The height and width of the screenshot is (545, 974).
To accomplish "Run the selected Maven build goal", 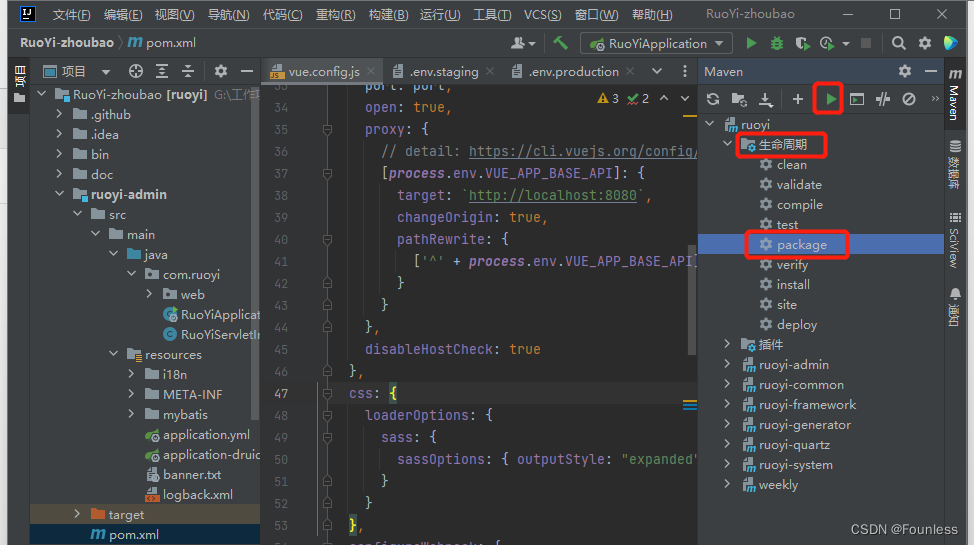I will (831, 99).
